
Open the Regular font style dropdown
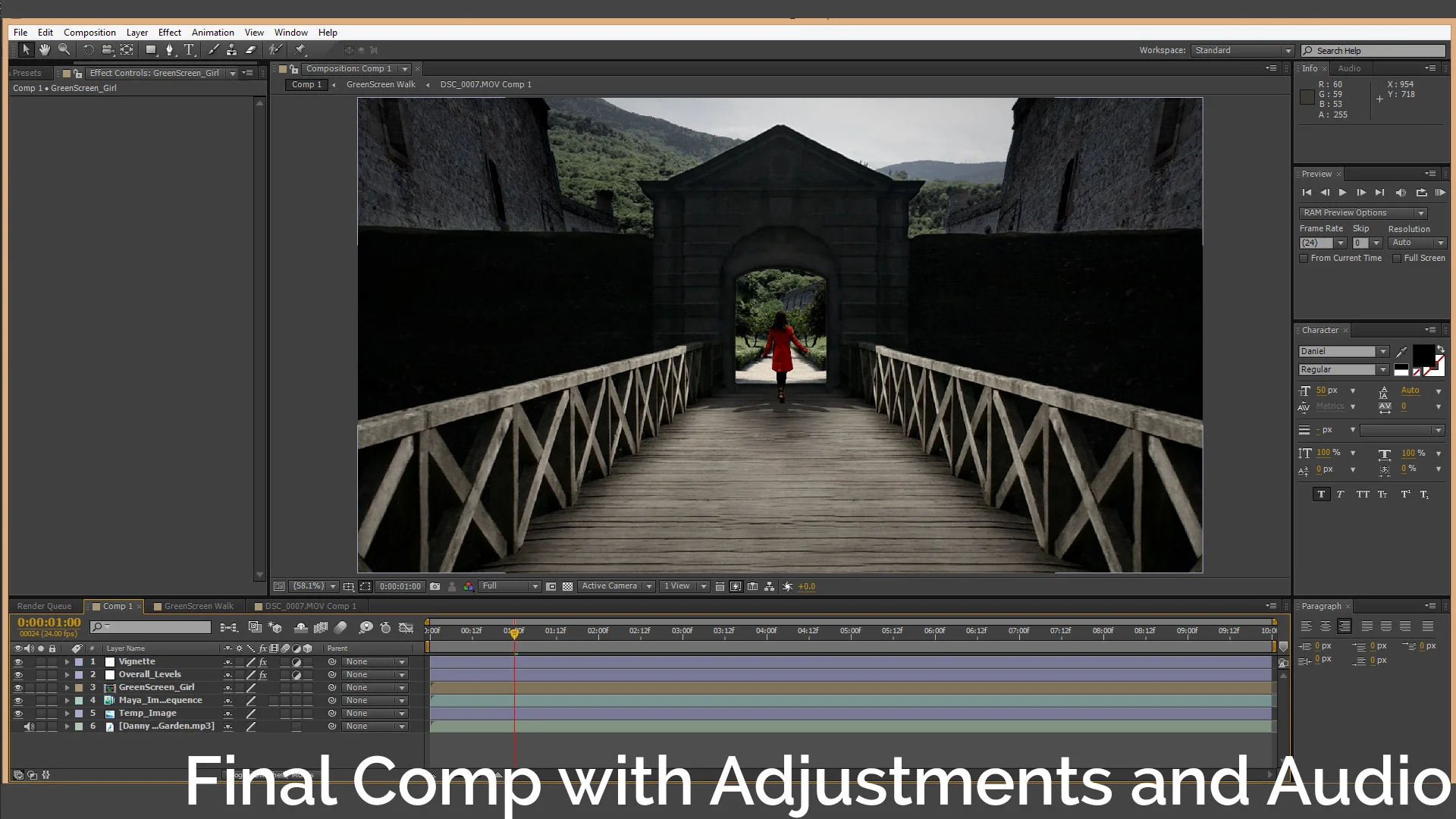[1344, 370]
